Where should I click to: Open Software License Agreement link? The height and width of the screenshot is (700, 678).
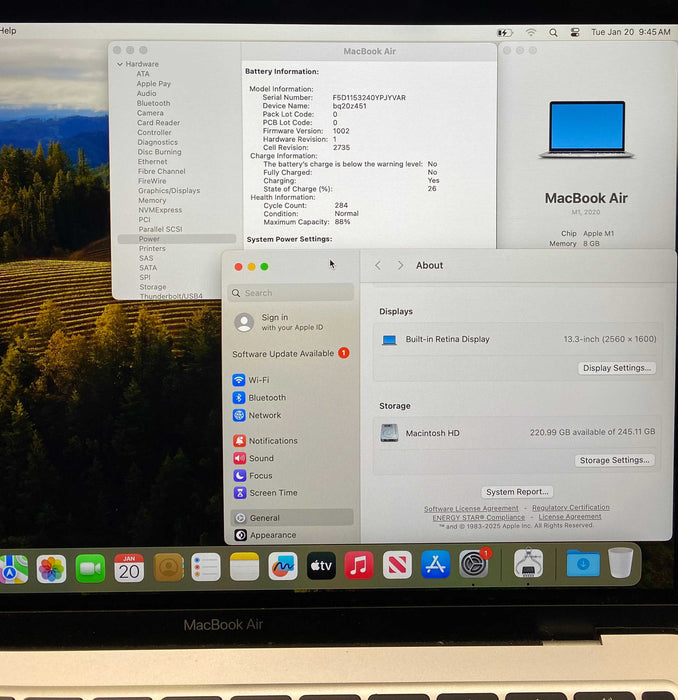[471, 508]
